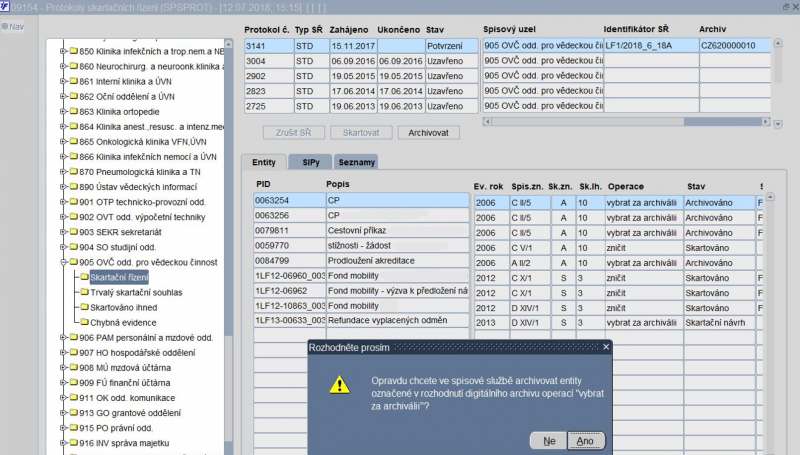Click the Skartováno ihned folder icon

click(83, 307)
